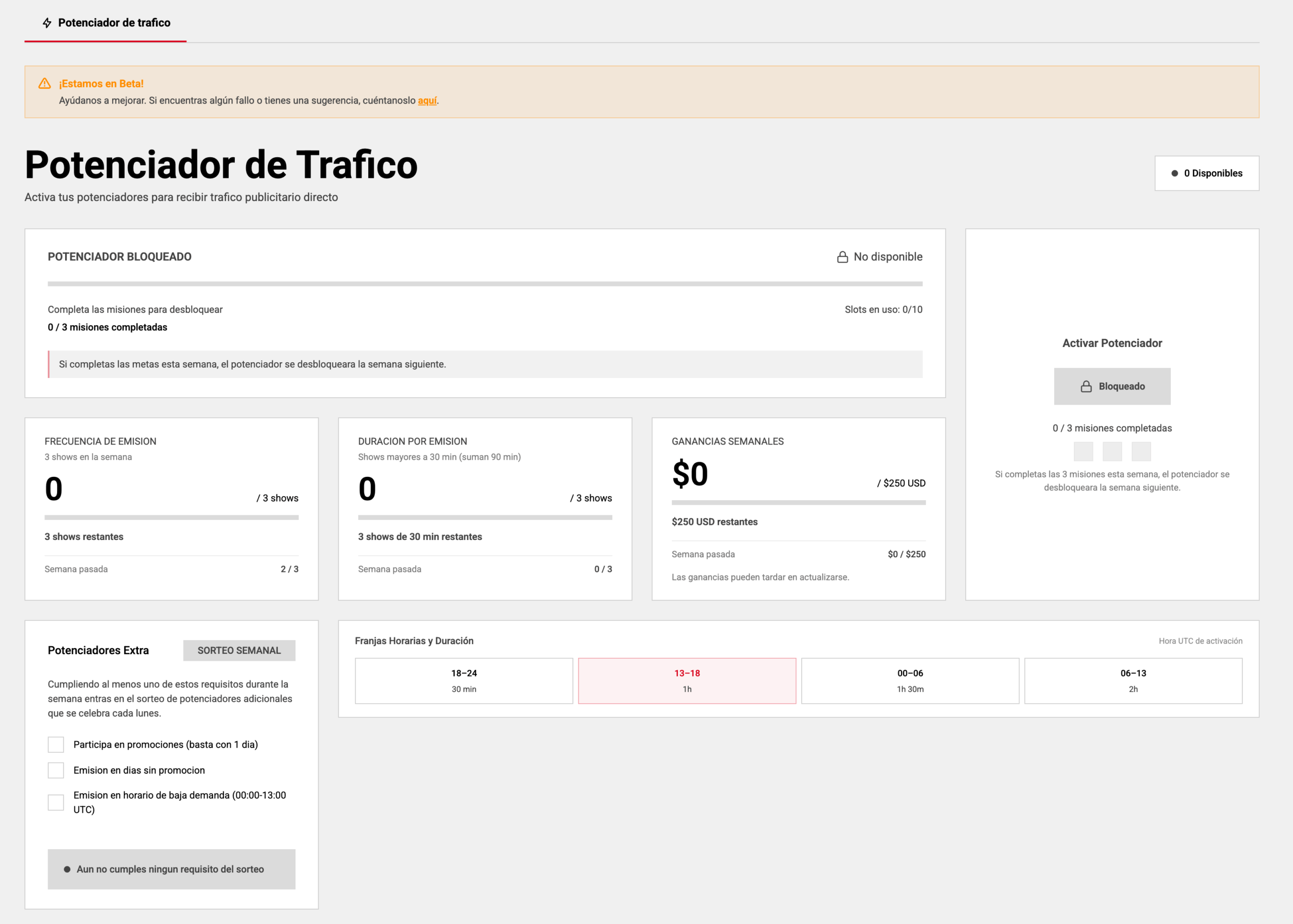Click the '¡Estamos en Beta!' heading
Image resolution: width=1293 pixels, height=924 pixels.
[101, 84]
